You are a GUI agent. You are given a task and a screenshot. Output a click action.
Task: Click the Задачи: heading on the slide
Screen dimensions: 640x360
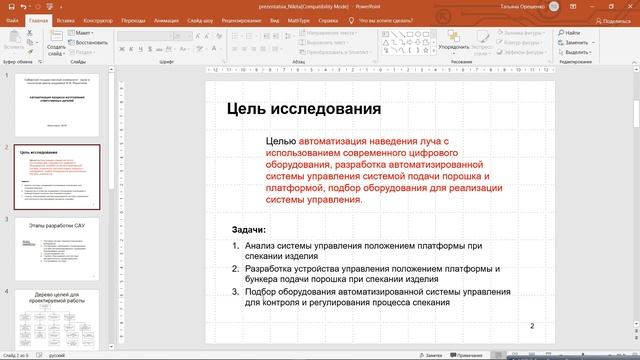[x=249, y=230]
